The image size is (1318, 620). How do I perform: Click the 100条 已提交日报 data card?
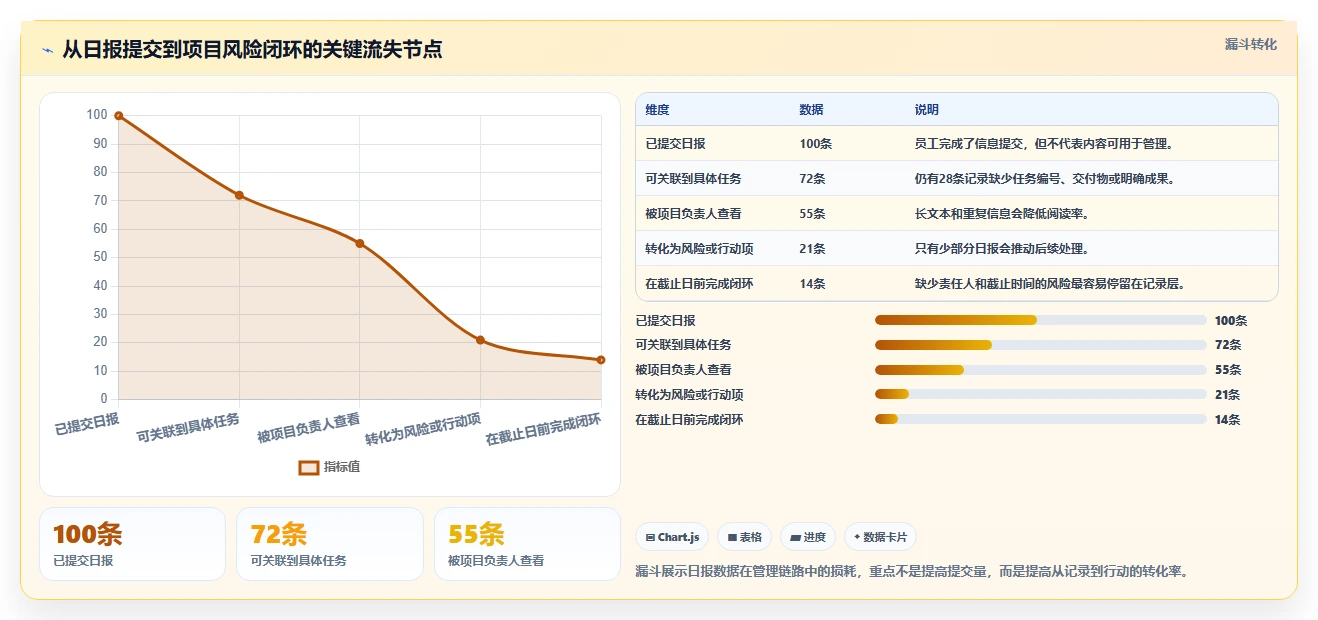tap(132, 544)
